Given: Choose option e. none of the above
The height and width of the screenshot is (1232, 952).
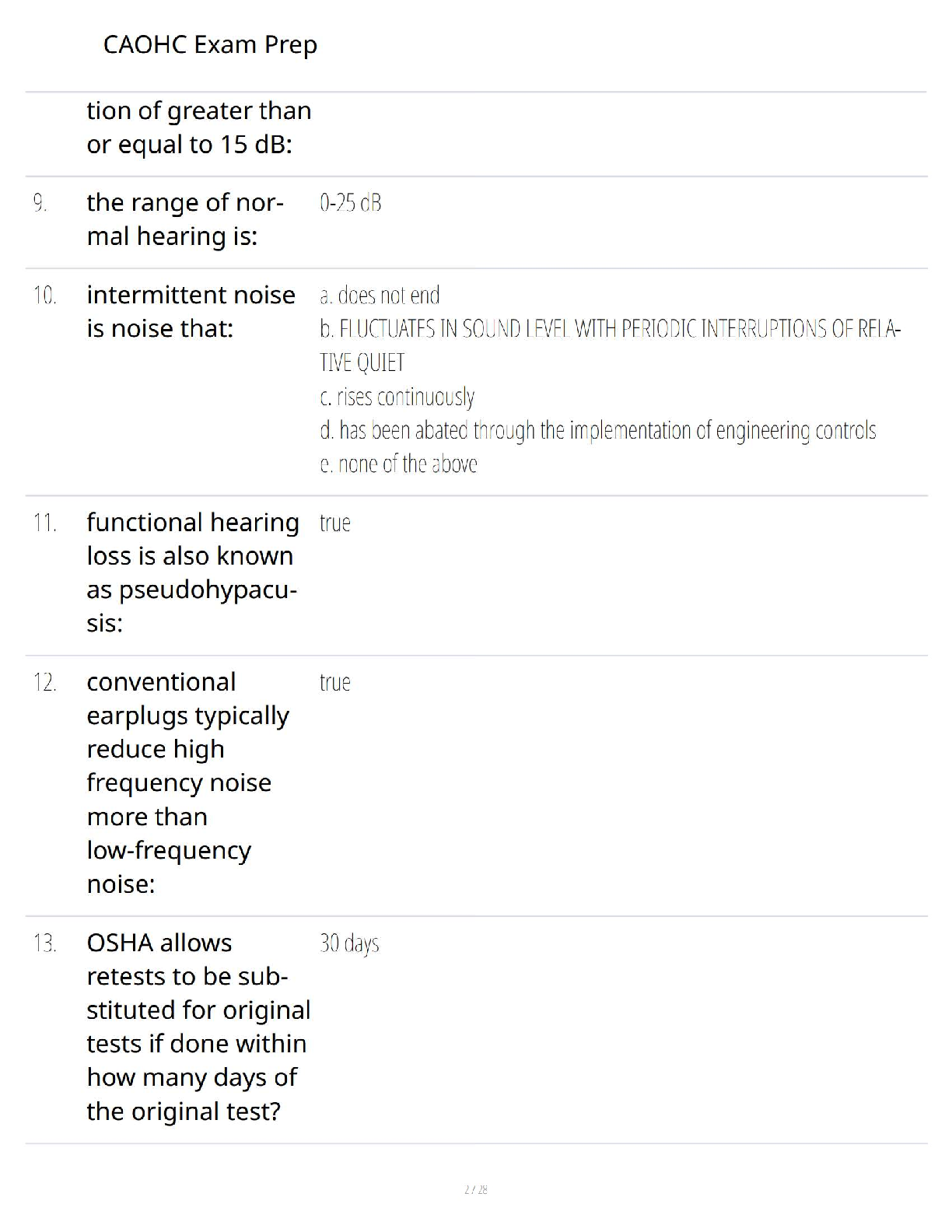Looking at the screenshot, I should click(x=398, y=464).
